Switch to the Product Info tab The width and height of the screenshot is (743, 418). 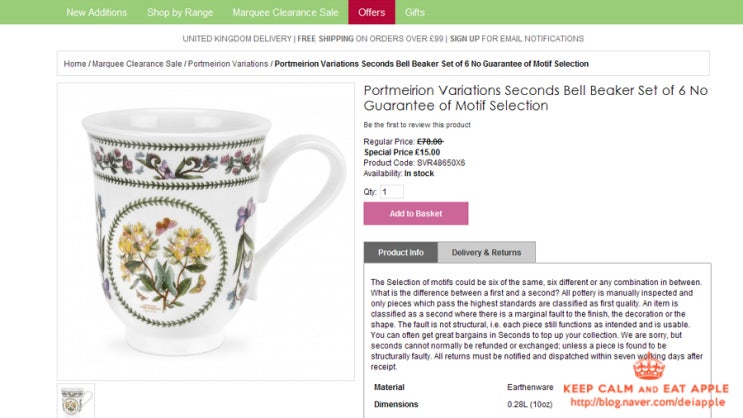coord(401,252)
